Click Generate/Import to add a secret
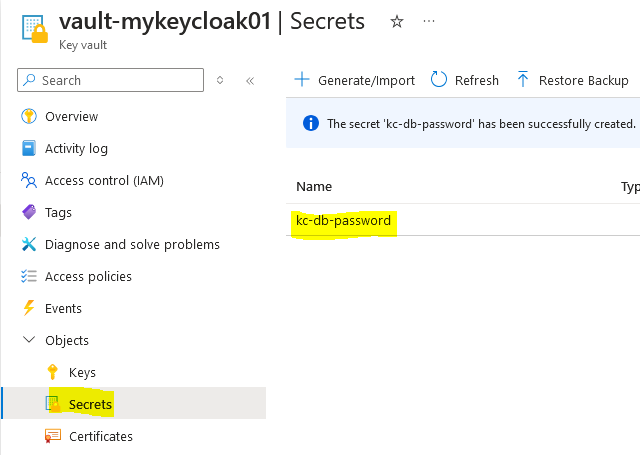The width and height of the screenshot is (640, 455). 354,80
